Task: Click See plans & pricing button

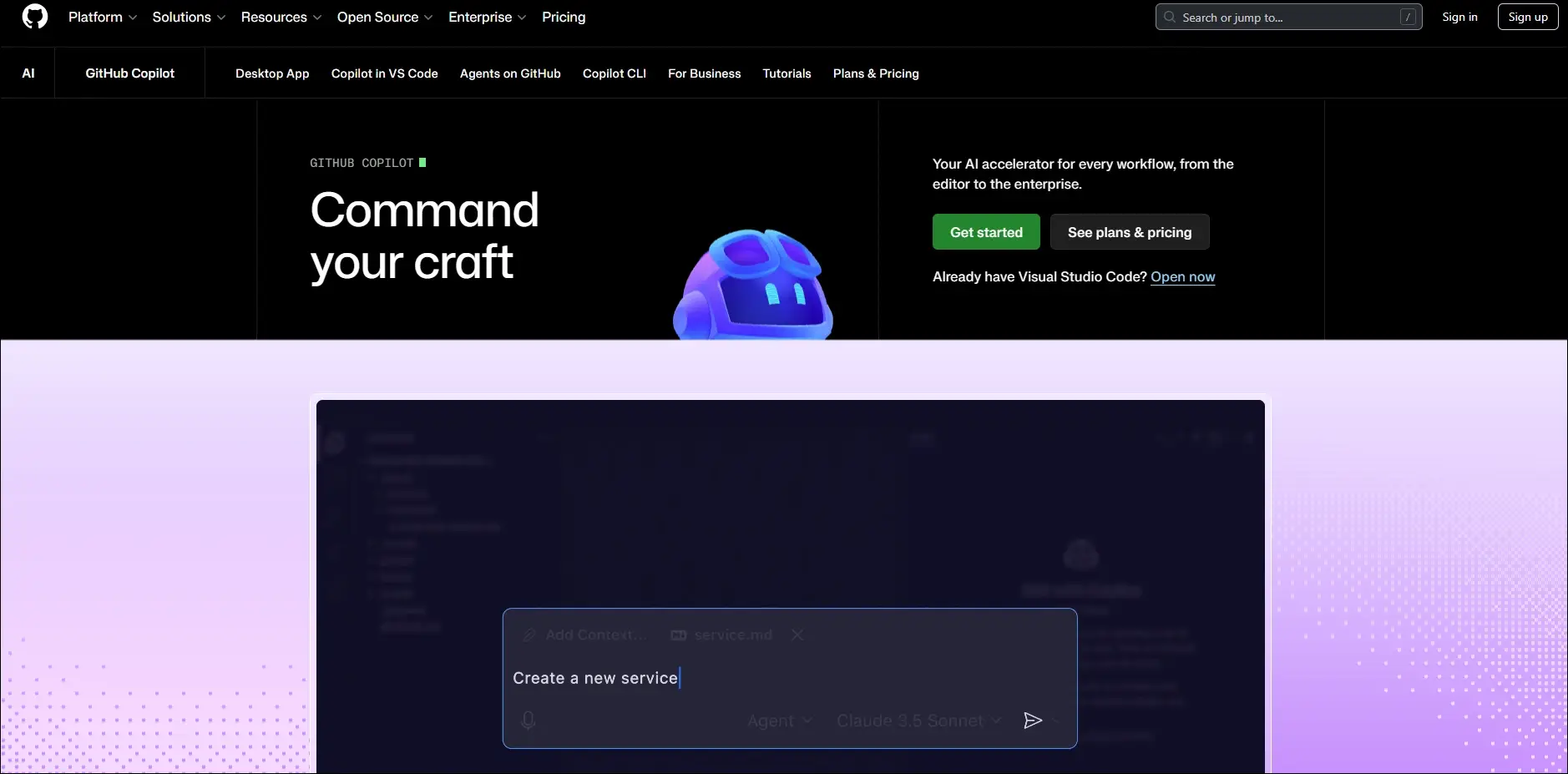Action: point(1130,232)
